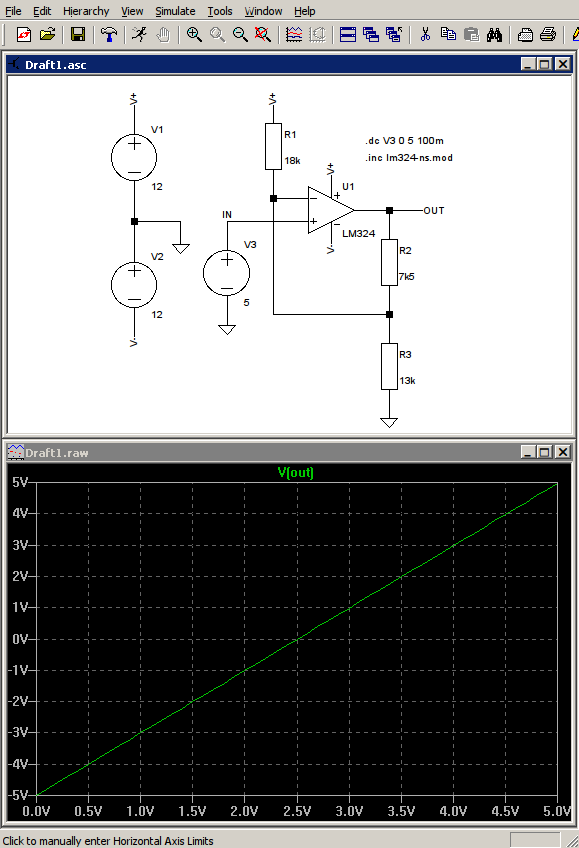Click the .dc V3 0 5 100m directive
Image resolution: width=579 pixels, height=848 pixels.
point(404,141)
